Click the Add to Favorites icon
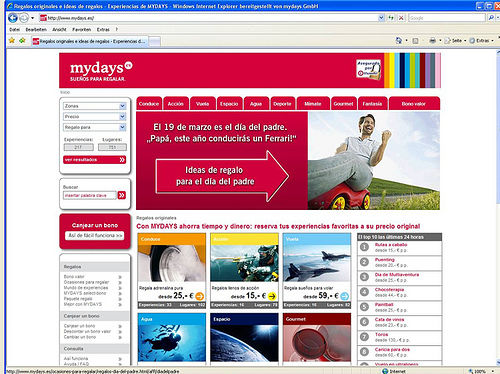500x374 pixels. 22,41
